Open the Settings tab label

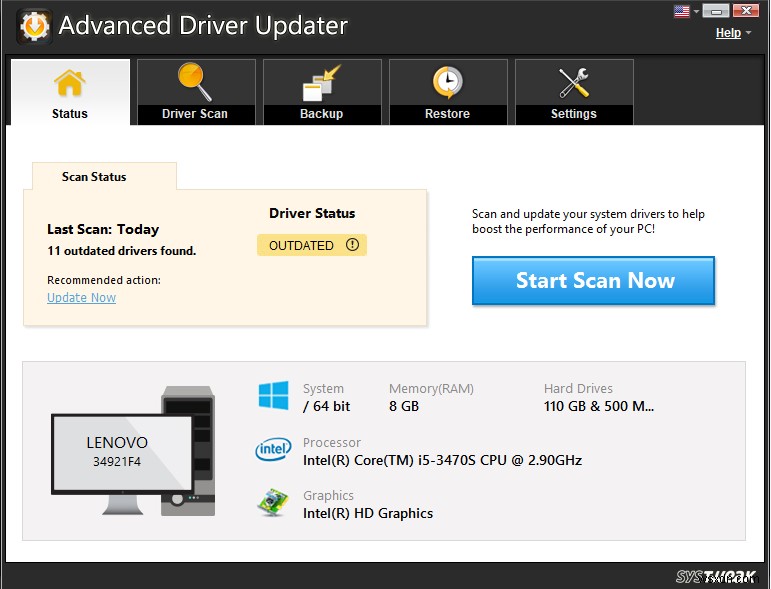point(574,114)
